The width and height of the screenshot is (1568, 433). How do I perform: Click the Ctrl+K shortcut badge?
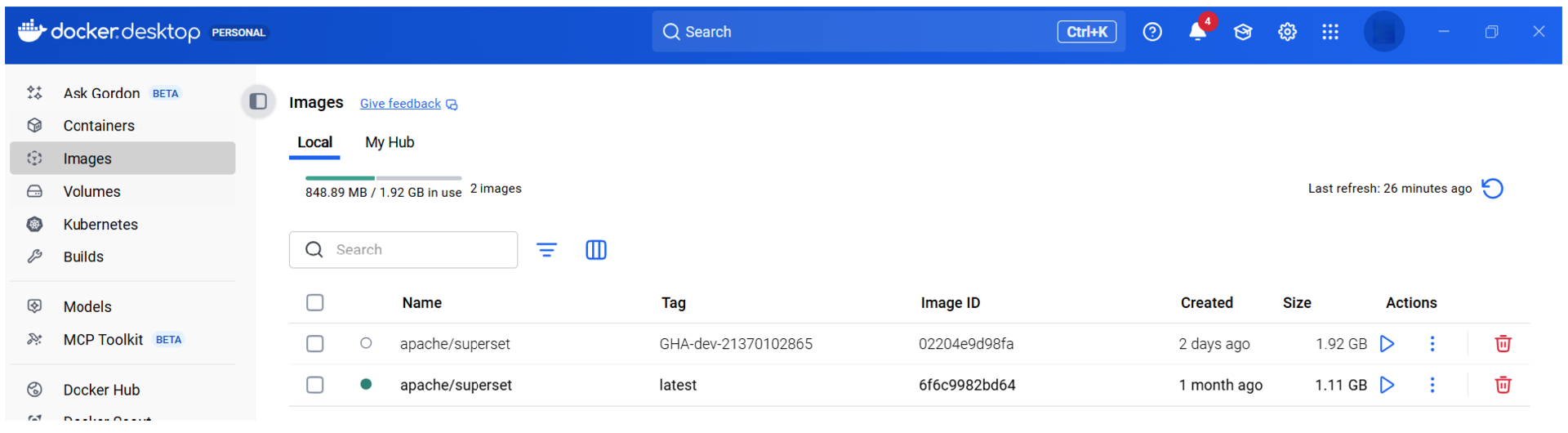pyautogui.click(x=1086, y=32)
